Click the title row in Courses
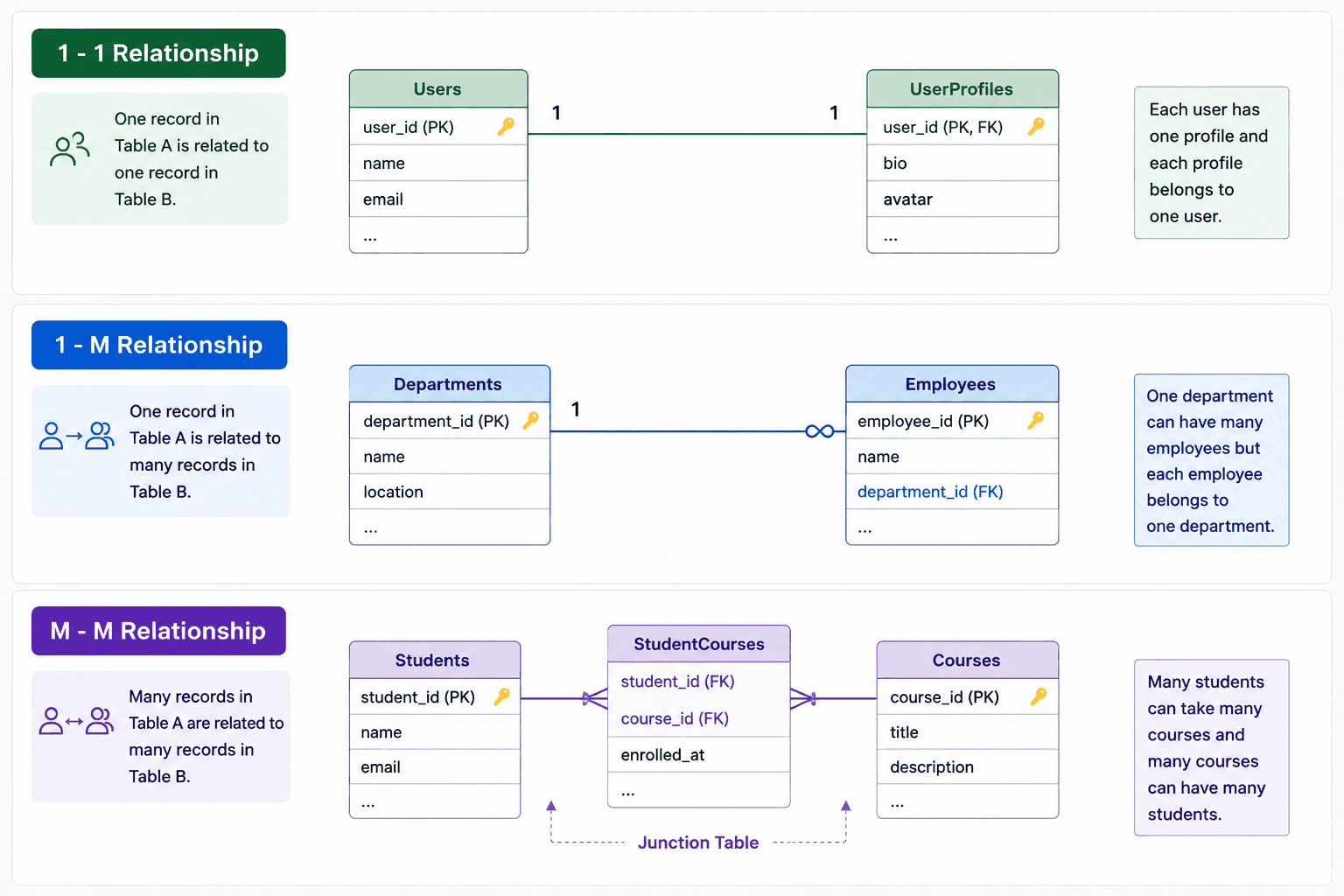Screen dimensions: 1344x896 click(968, 732)
